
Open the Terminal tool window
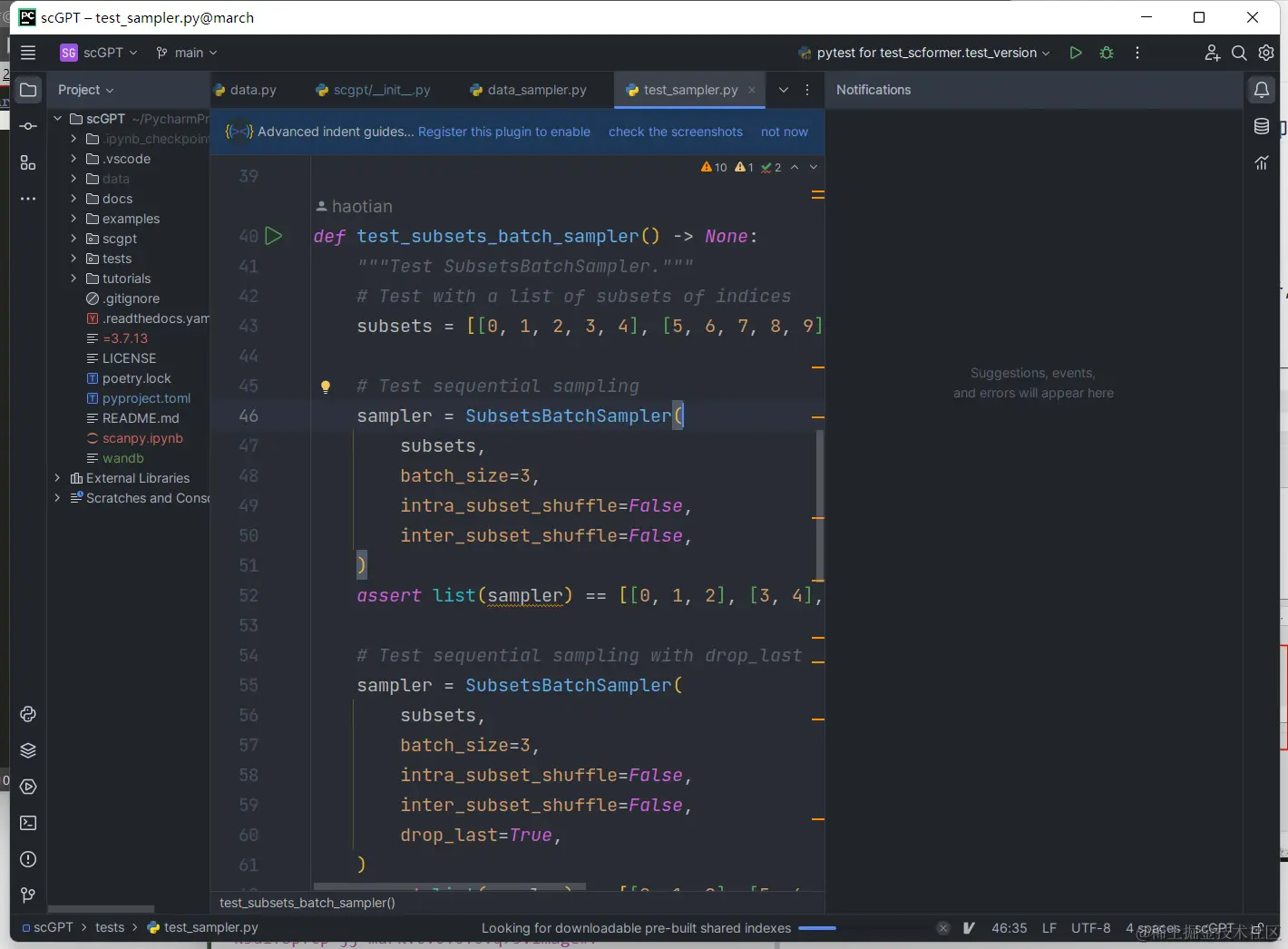coord(28,823)
